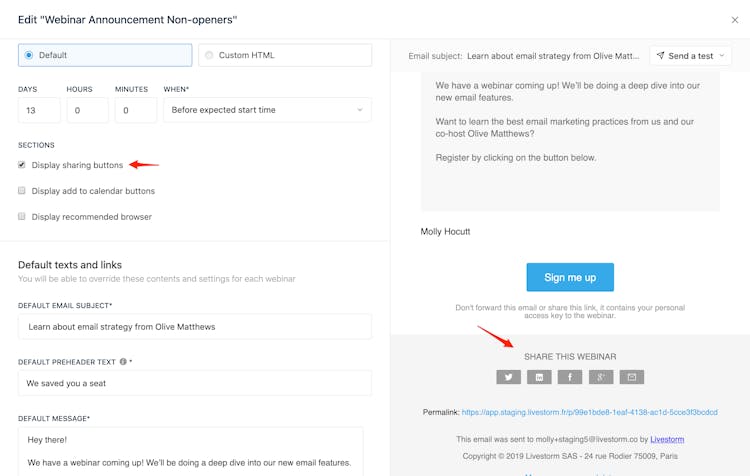Open the Livestorm link in footer
Viewport: 750px width, 476px height.
[x=667, y=439]
